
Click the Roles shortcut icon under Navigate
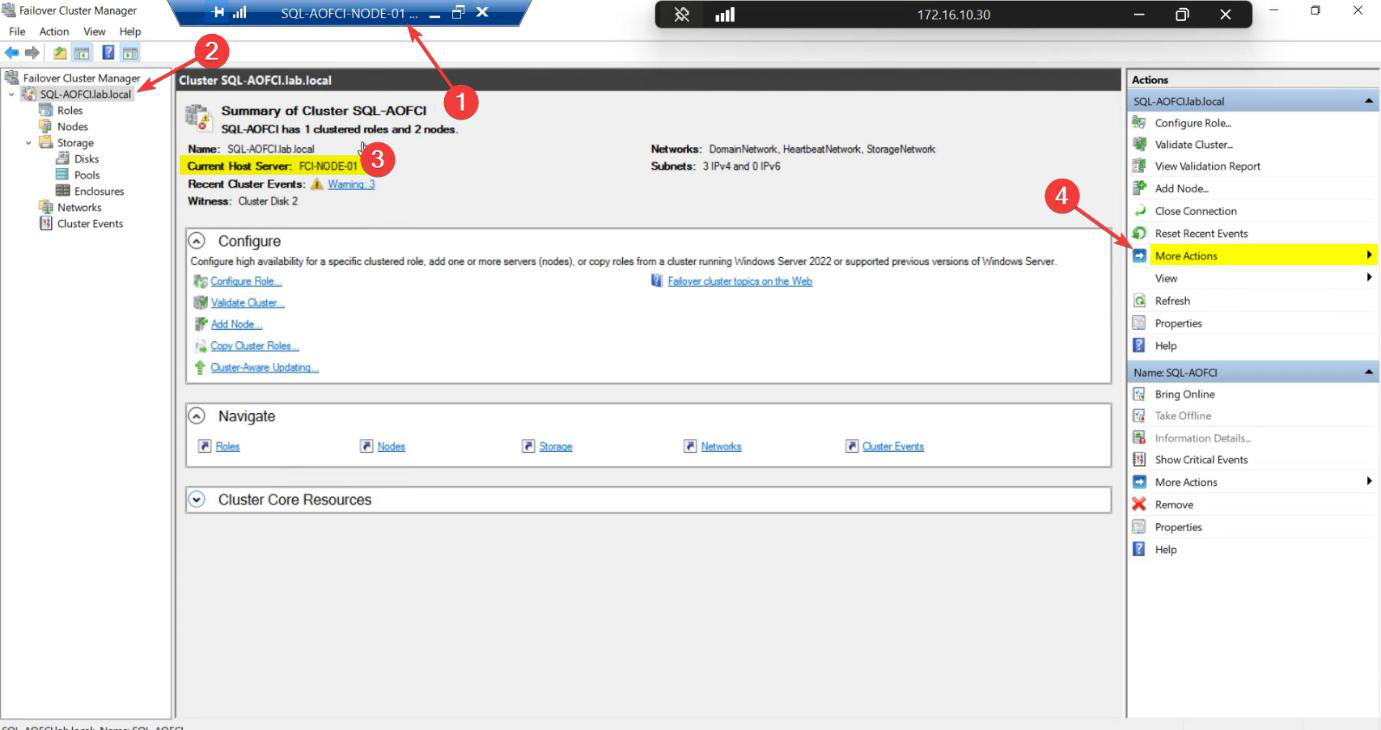pos(204,446)
